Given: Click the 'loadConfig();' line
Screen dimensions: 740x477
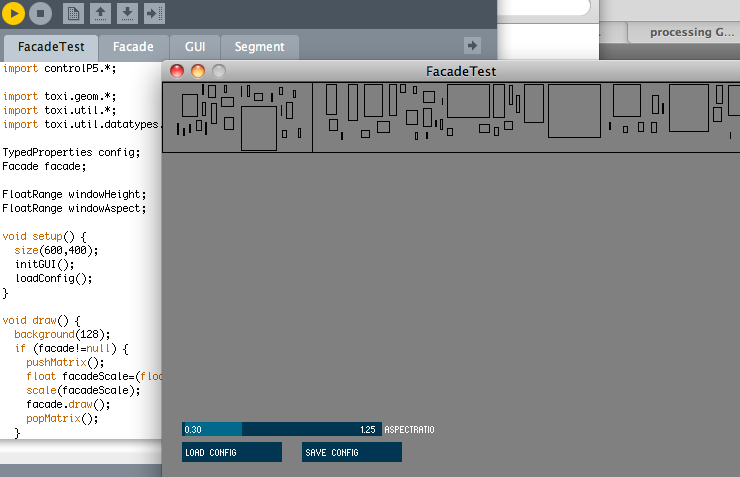Looking at the screenshot, I should pyautogui.click(x=53, y=278).
